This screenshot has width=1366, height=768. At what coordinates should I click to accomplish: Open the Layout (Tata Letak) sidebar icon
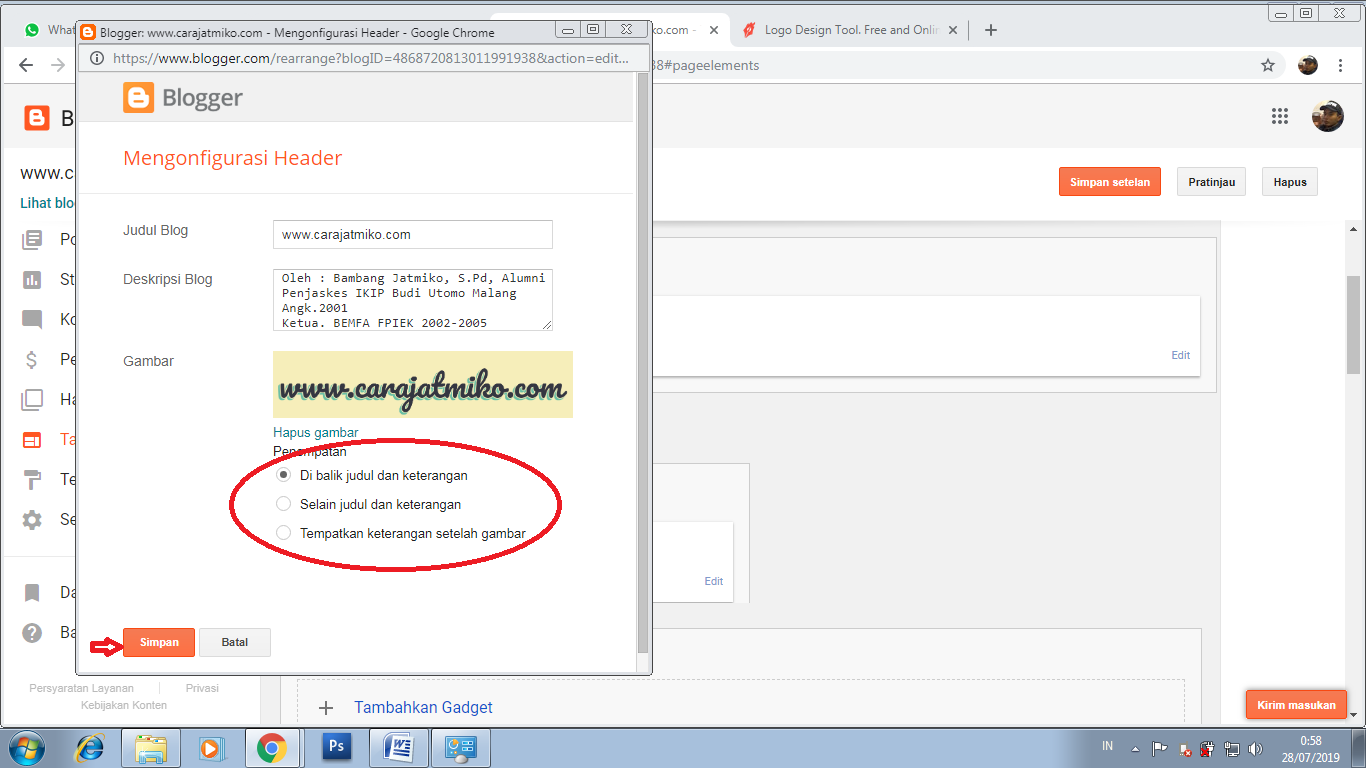pyautogui.click(x=32, y=439)
